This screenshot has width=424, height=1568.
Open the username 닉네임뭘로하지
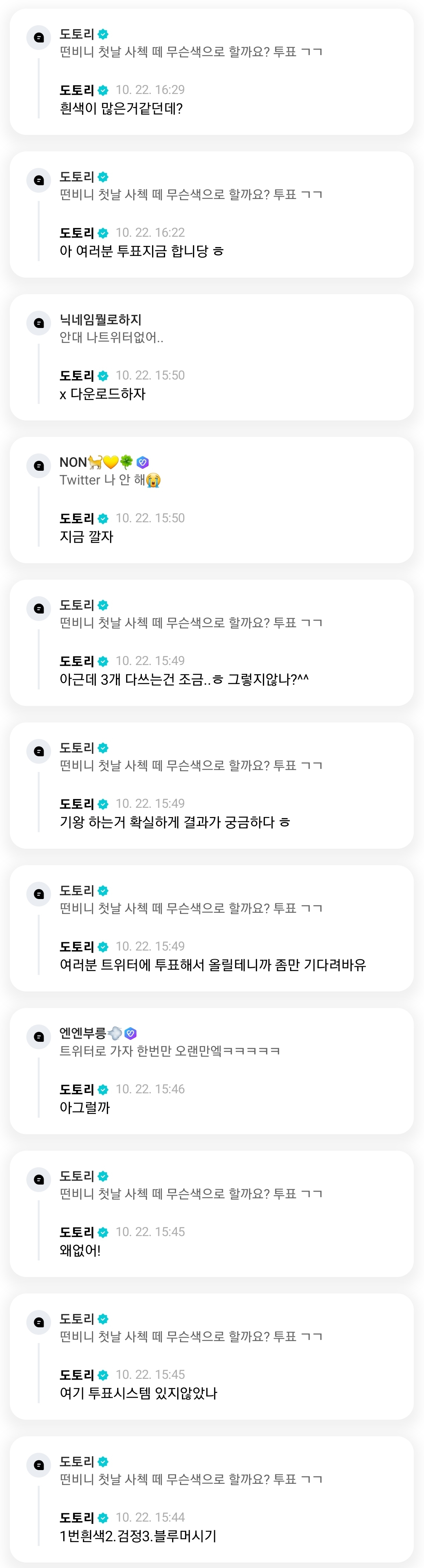point(100,320)
